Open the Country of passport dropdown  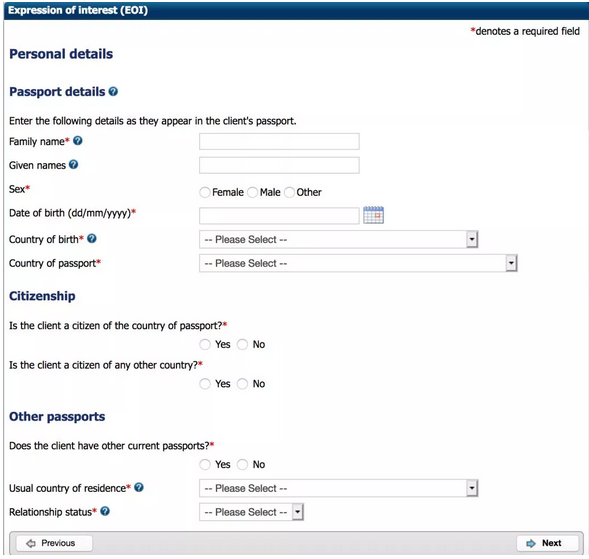tap(358, 263)
